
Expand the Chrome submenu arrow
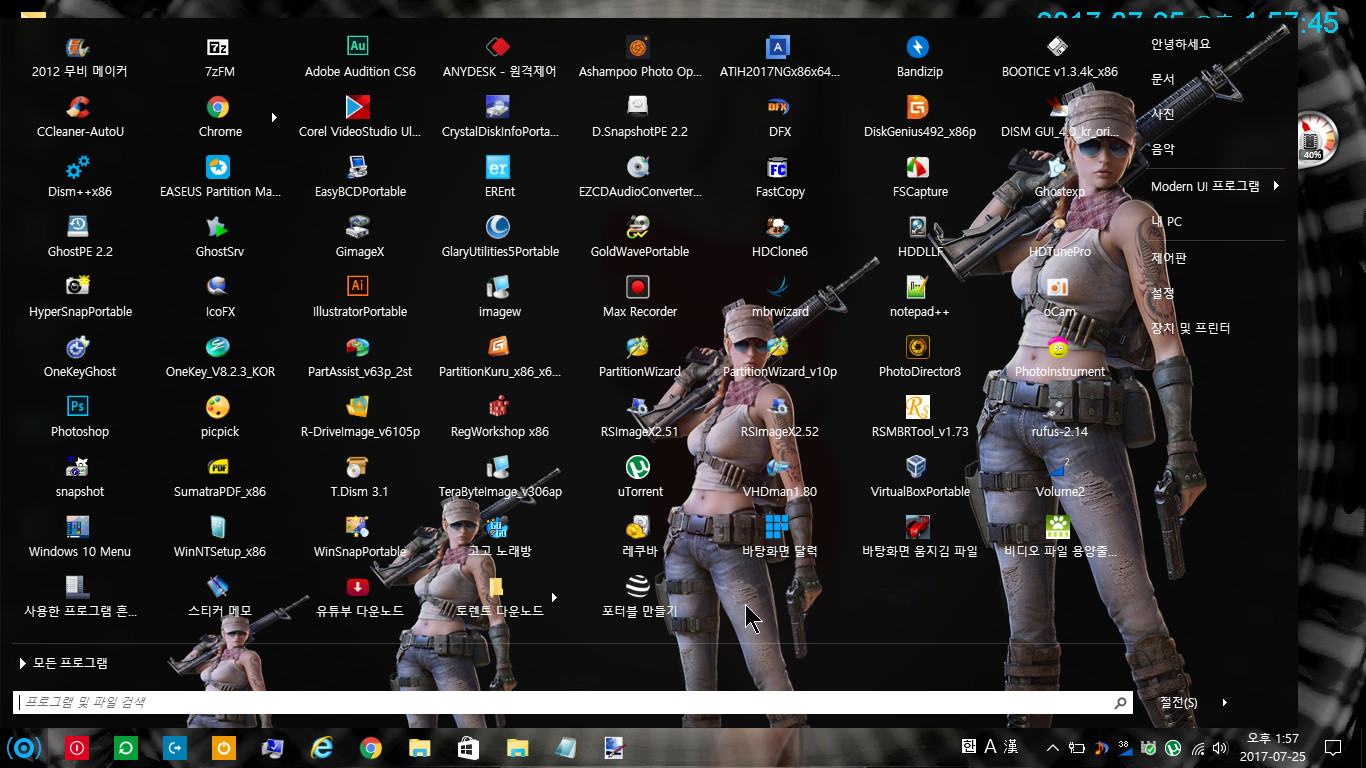pos(274,118)
